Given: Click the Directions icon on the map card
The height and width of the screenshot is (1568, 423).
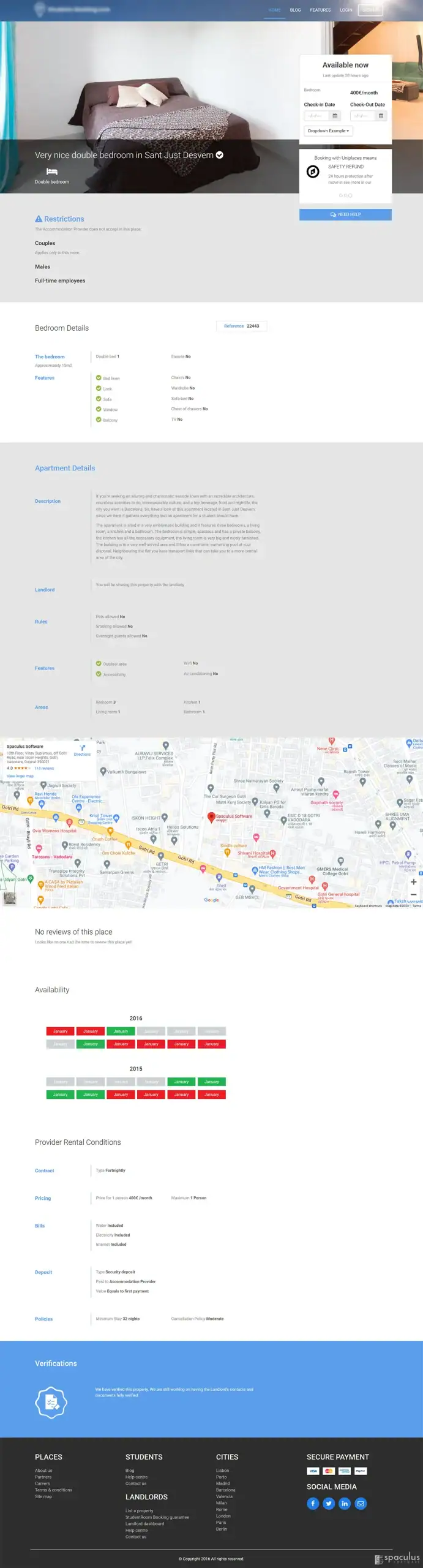Looking at the screenshot, I should click(82, 748).
